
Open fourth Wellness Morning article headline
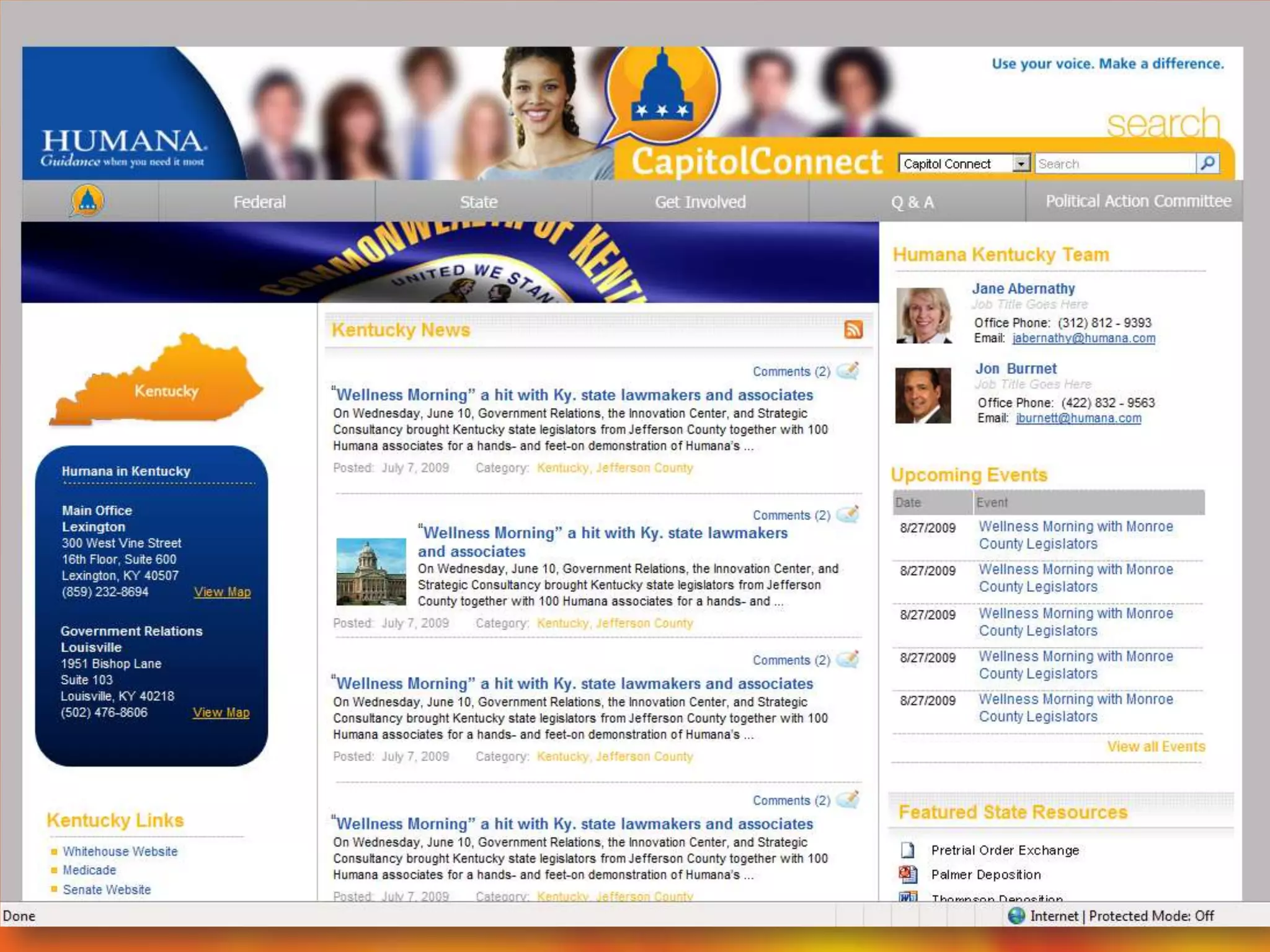tap(572, 823)
